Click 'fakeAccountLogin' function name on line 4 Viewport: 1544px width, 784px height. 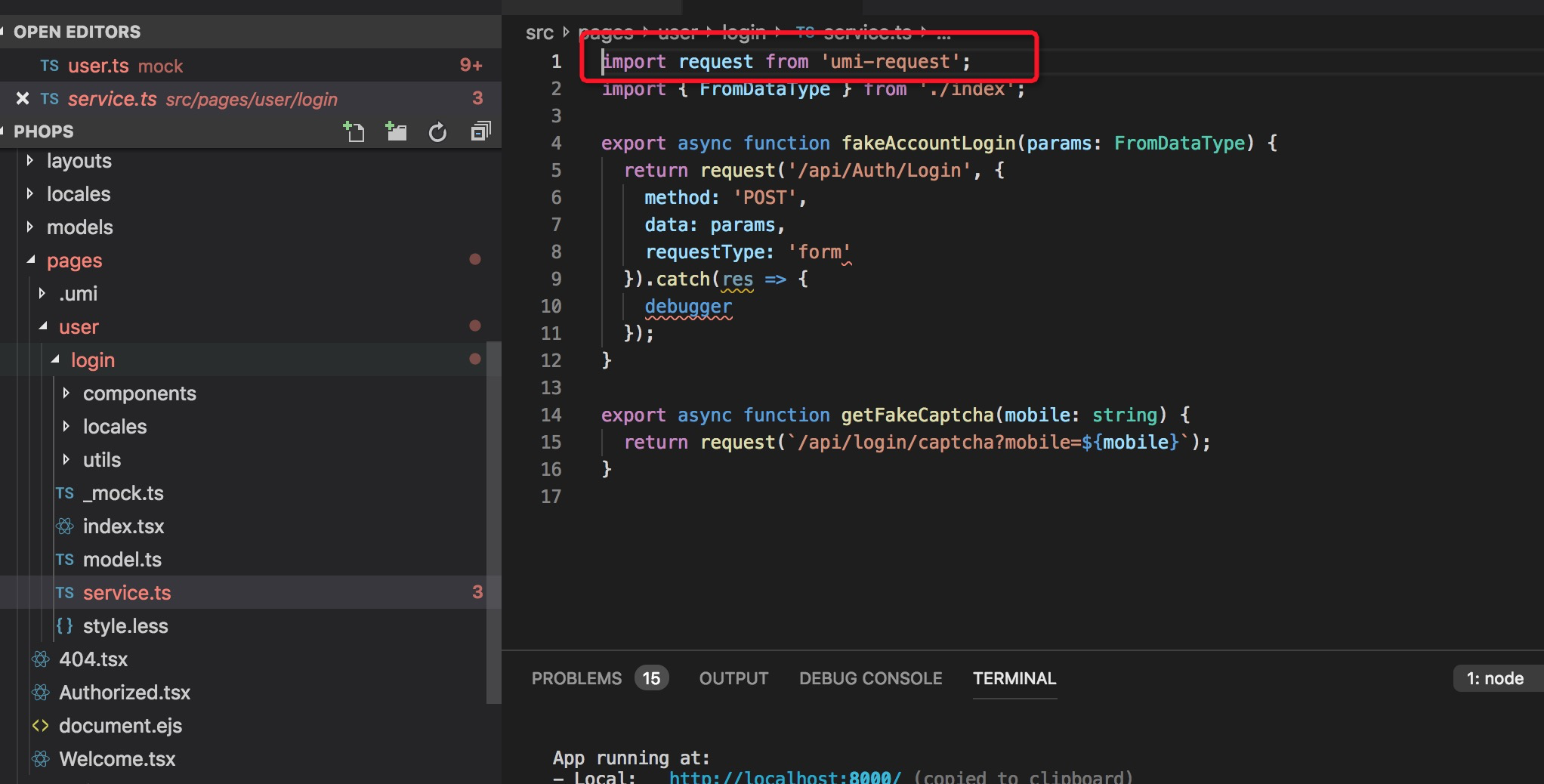[x=929, y=143]
